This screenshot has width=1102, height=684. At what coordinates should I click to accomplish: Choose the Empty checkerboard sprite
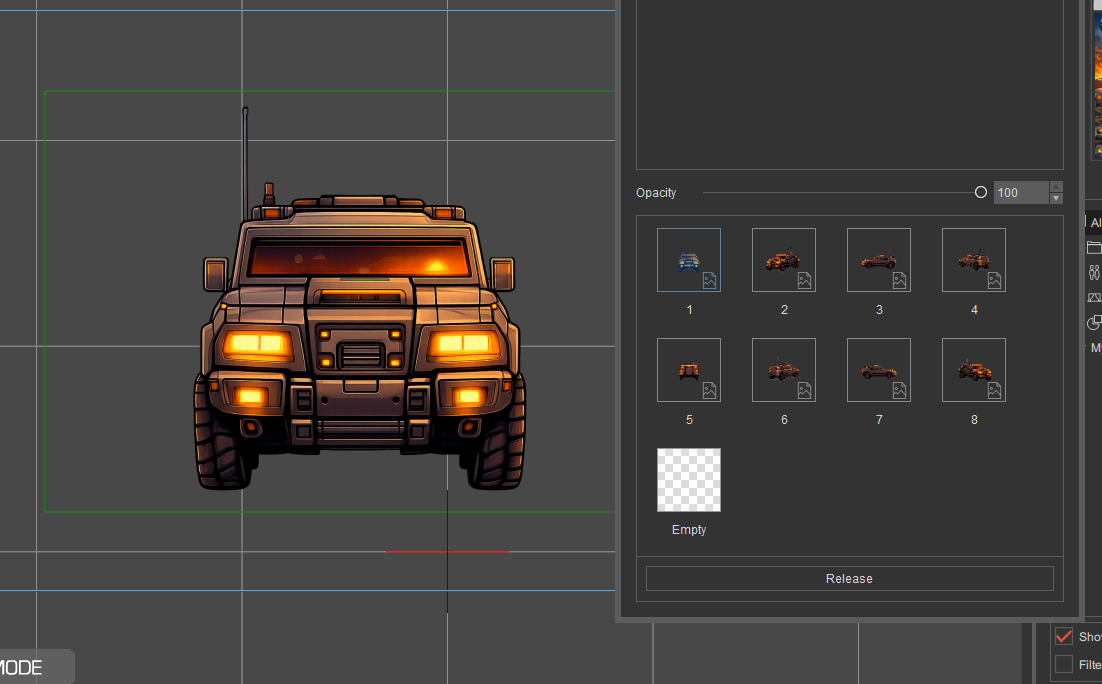click(x=689, y=480)
